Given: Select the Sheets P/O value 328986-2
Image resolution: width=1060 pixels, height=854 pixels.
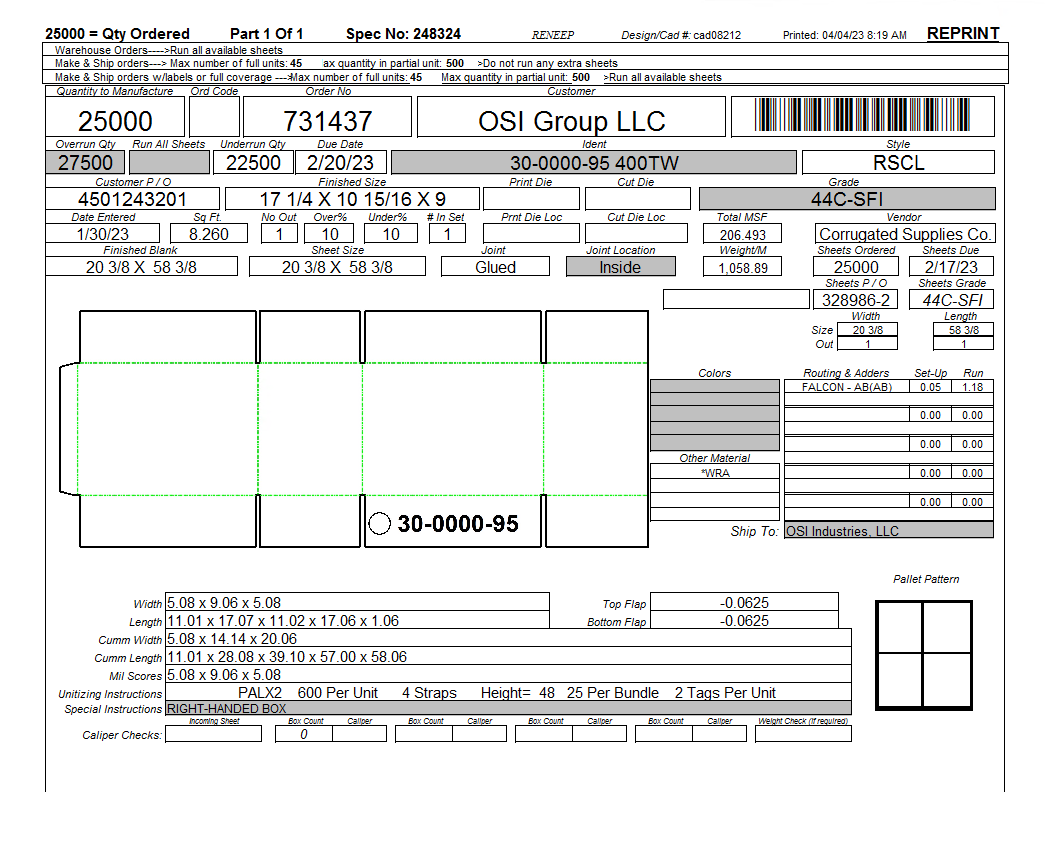Looking at the screenshot, I should point(856,300).
